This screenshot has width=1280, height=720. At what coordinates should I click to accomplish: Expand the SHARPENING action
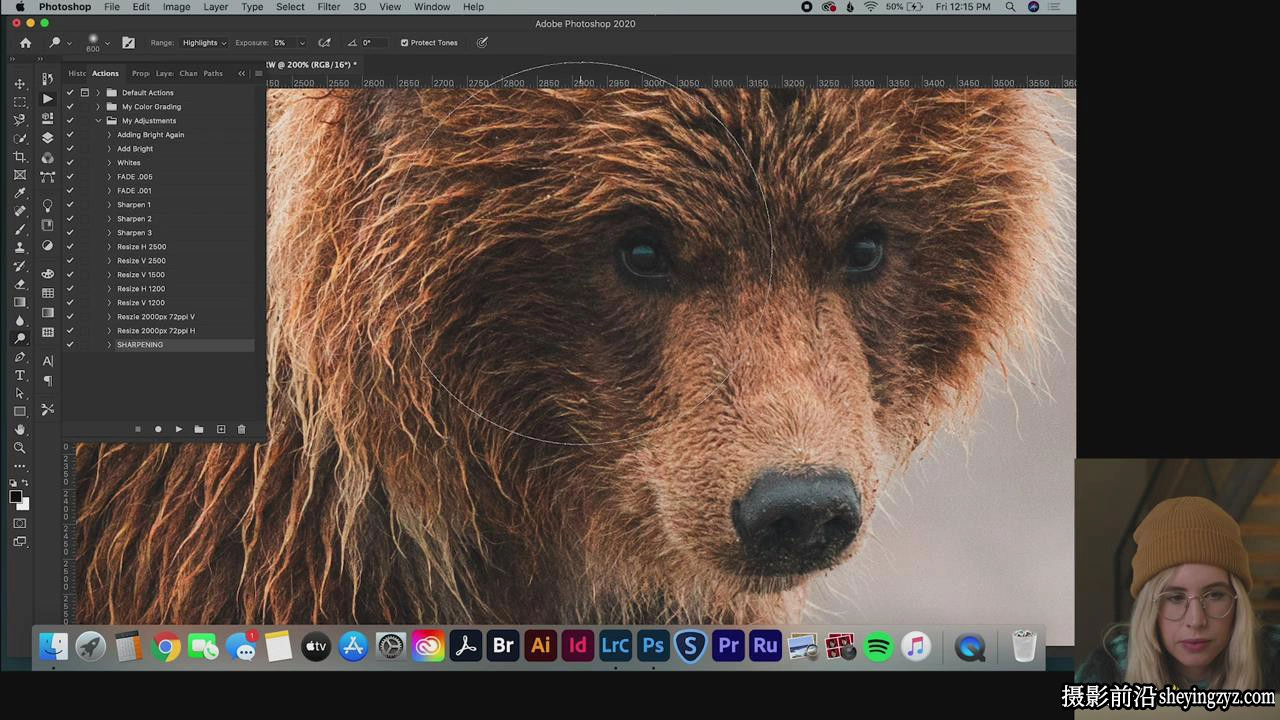click(x=109, y=344)
